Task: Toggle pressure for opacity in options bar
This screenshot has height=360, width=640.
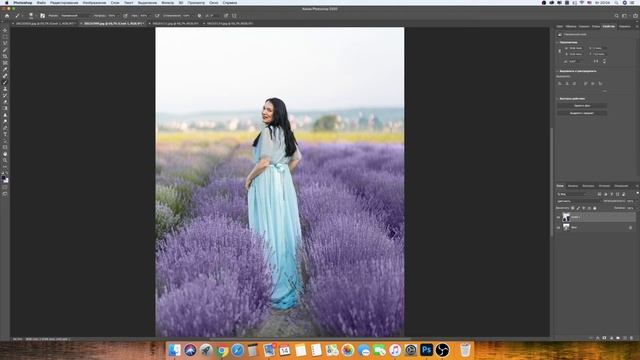Action: click(125, 16)
